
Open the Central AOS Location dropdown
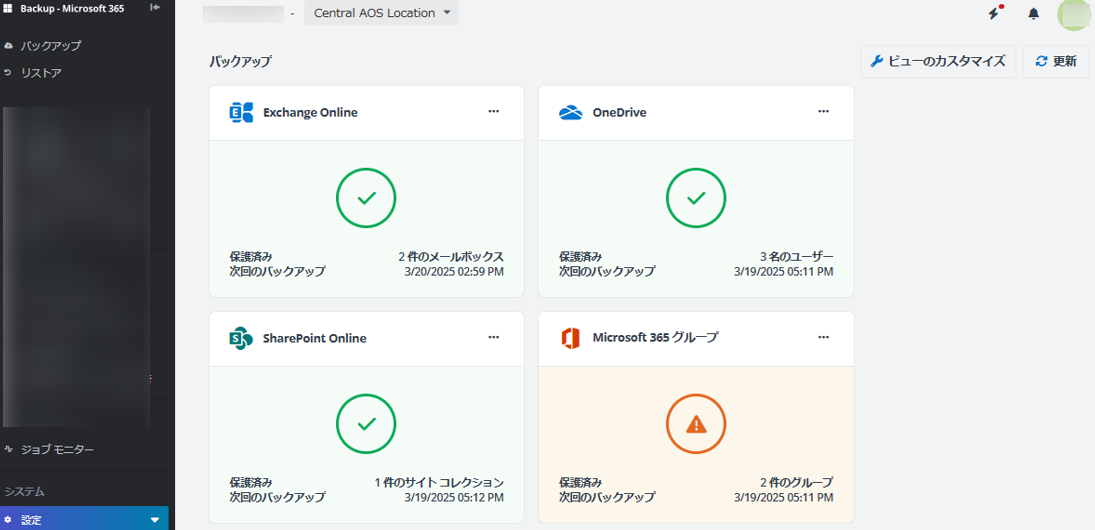point(381,13)
